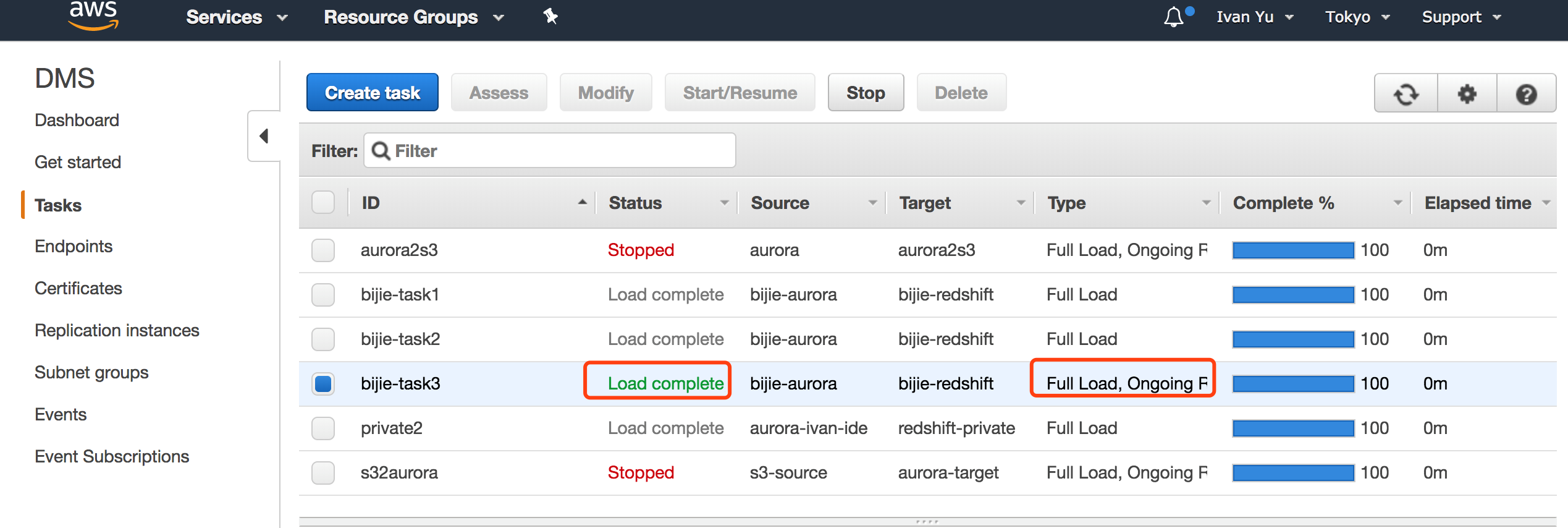Click the Delete button
1568x528 pixels.
click(x=961, y=93)
